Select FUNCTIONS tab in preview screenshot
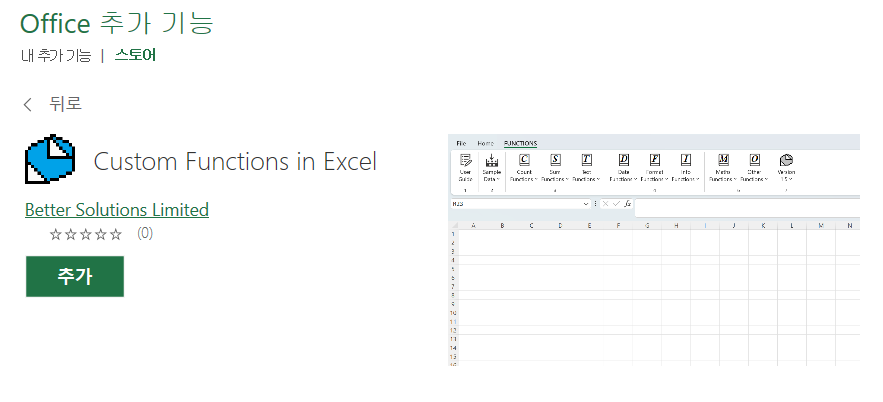Viewport: 883px width, 402px height. pos(520,144)
